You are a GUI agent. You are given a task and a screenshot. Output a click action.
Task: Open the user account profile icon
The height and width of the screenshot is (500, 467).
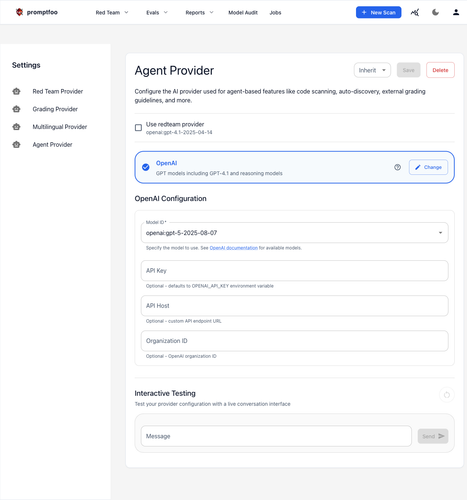tap(456, 12)
